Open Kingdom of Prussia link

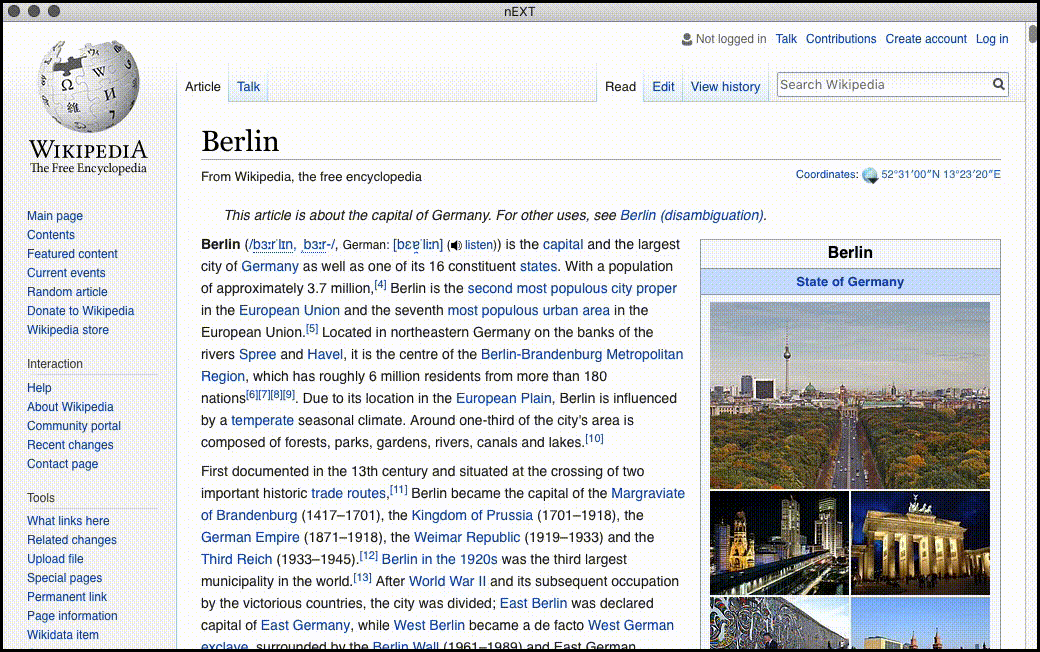click(x=472, y=515)
